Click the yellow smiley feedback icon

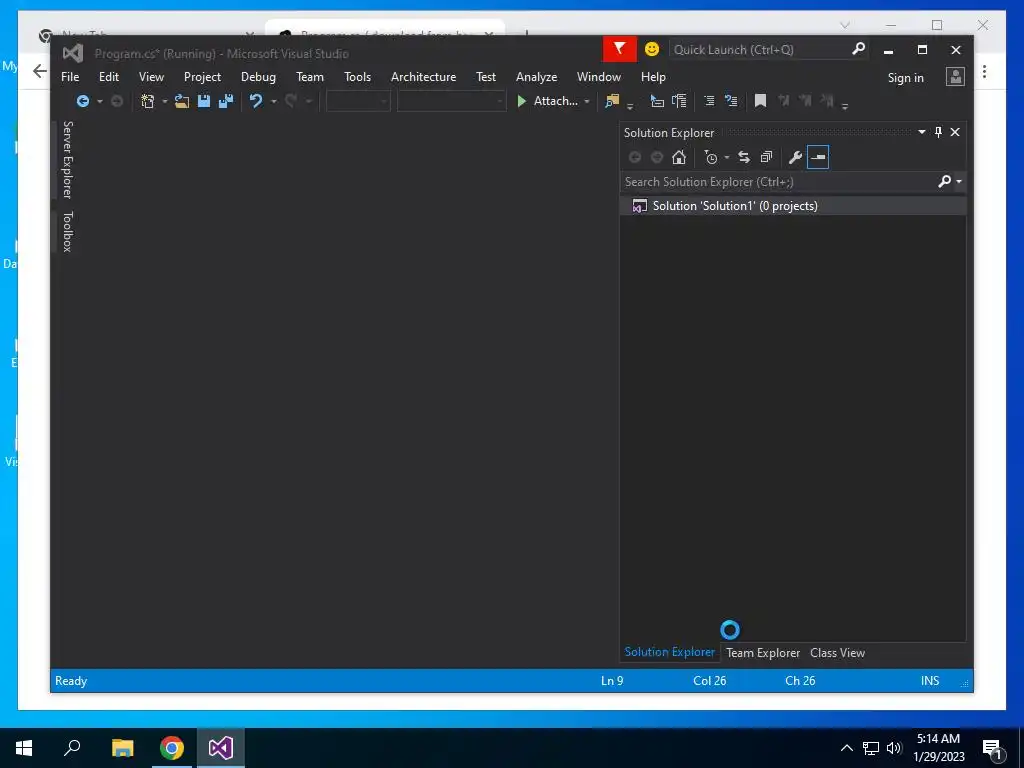click(652, 49)
